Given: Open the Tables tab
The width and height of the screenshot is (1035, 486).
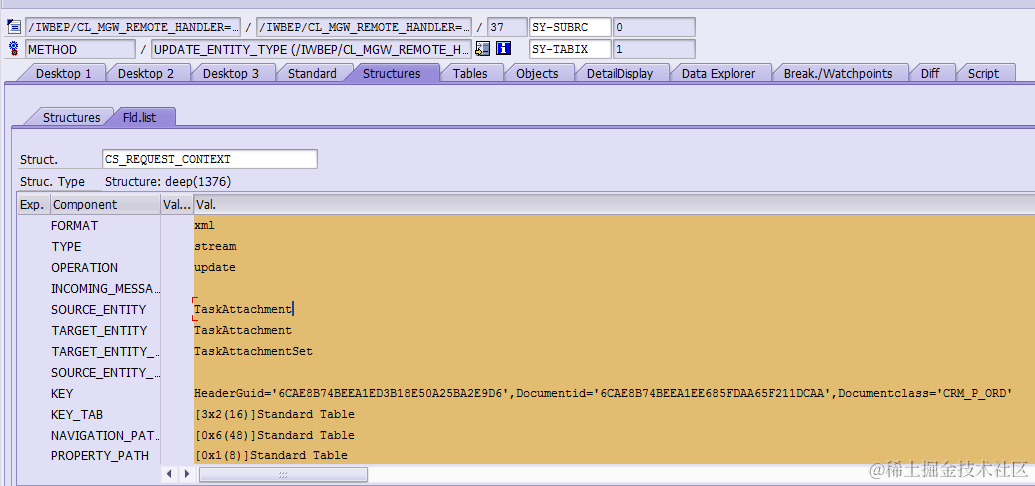Looking at the screenshot, I should coord(470,73).
